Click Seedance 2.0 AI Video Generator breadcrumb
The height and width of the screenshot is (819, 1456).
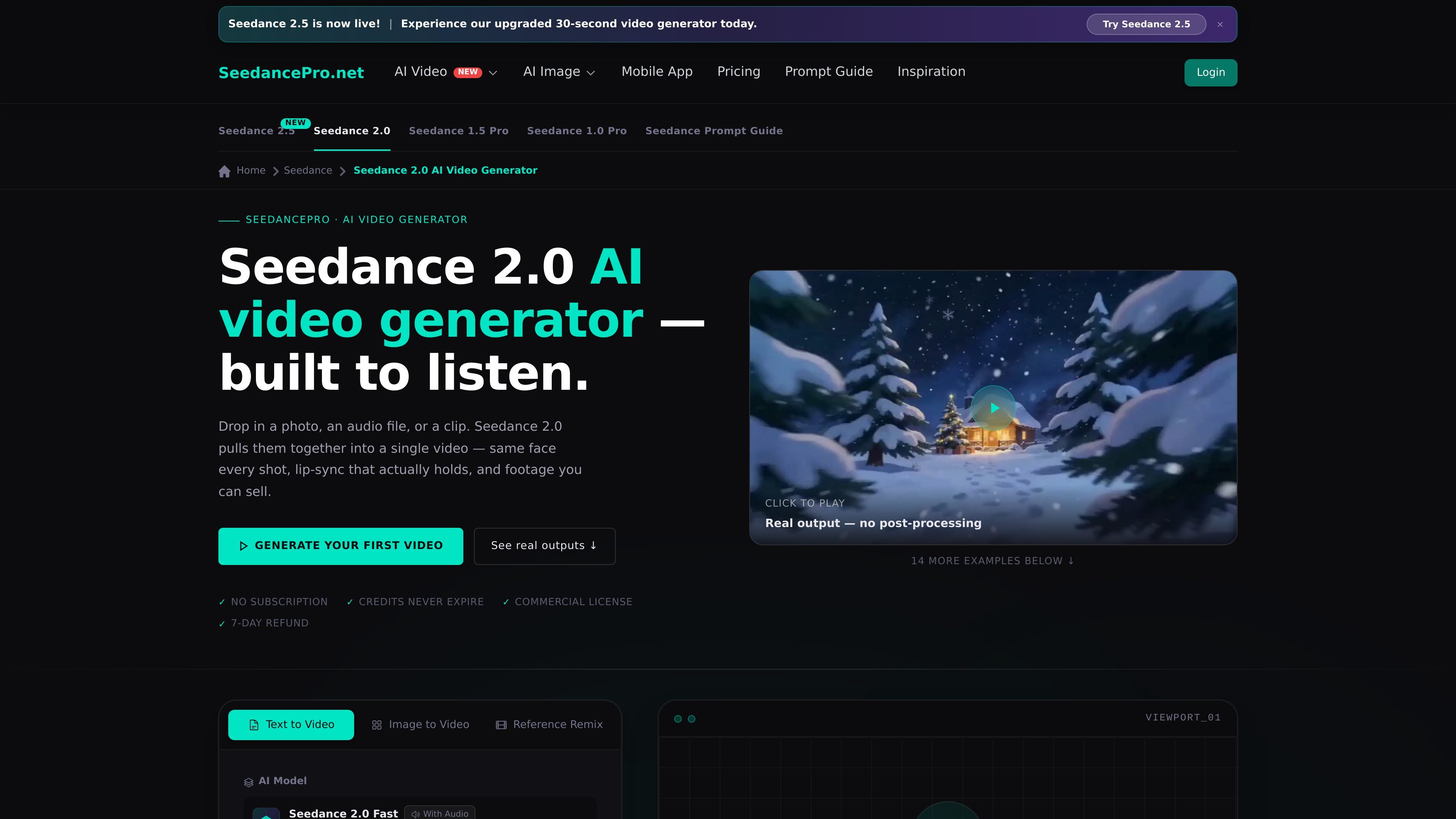(446, 170)
